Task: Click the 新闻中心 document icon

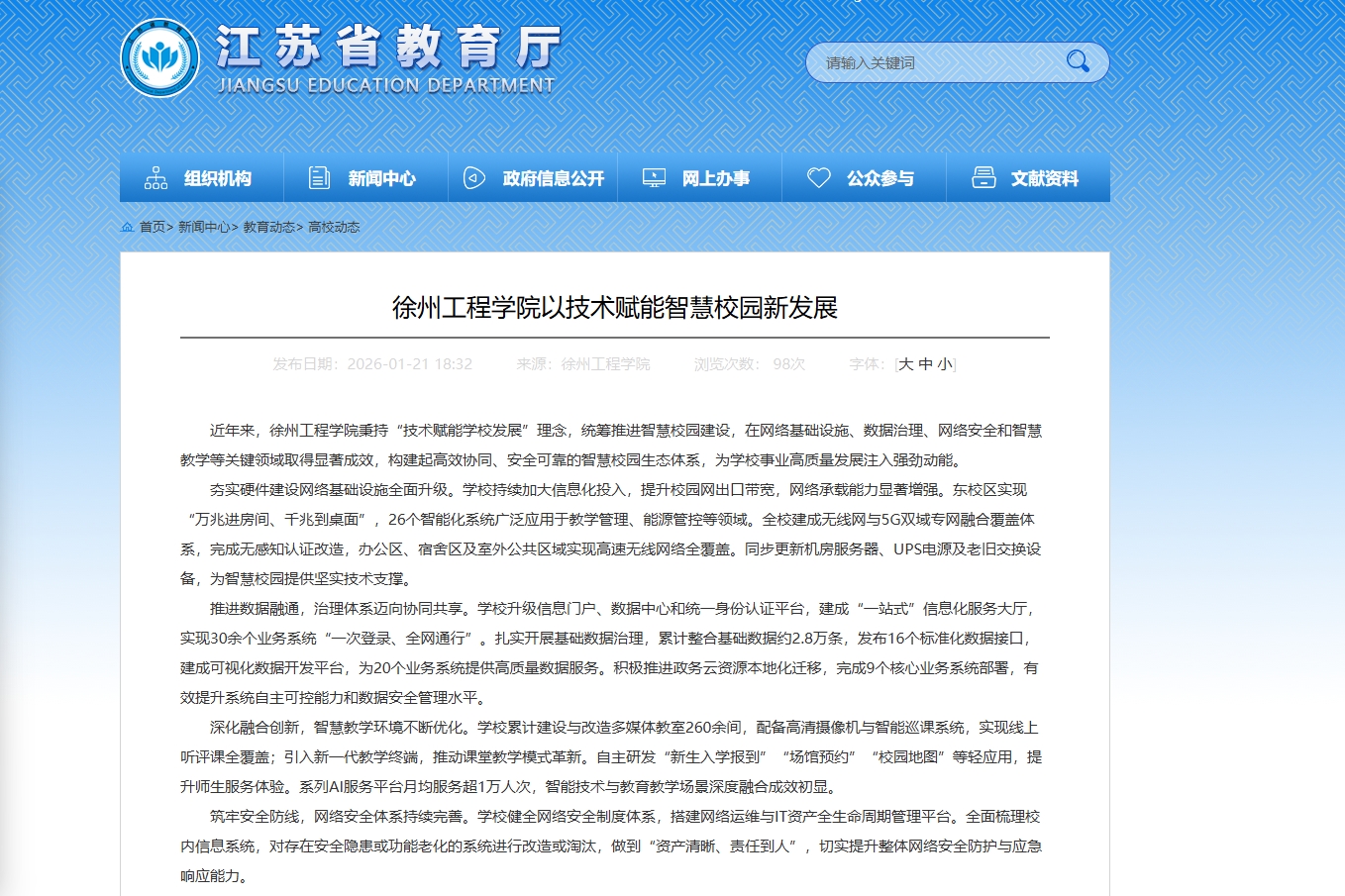Action: click(x=319, y=178)
